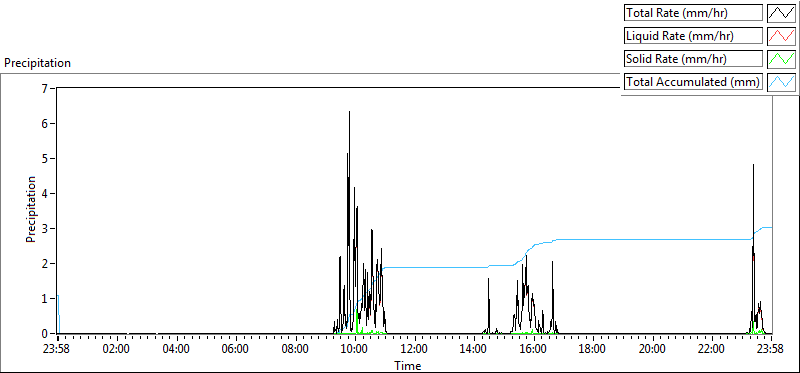
Task: Click the vertical Precipitation y-axis label
Action: pos(31,210)
